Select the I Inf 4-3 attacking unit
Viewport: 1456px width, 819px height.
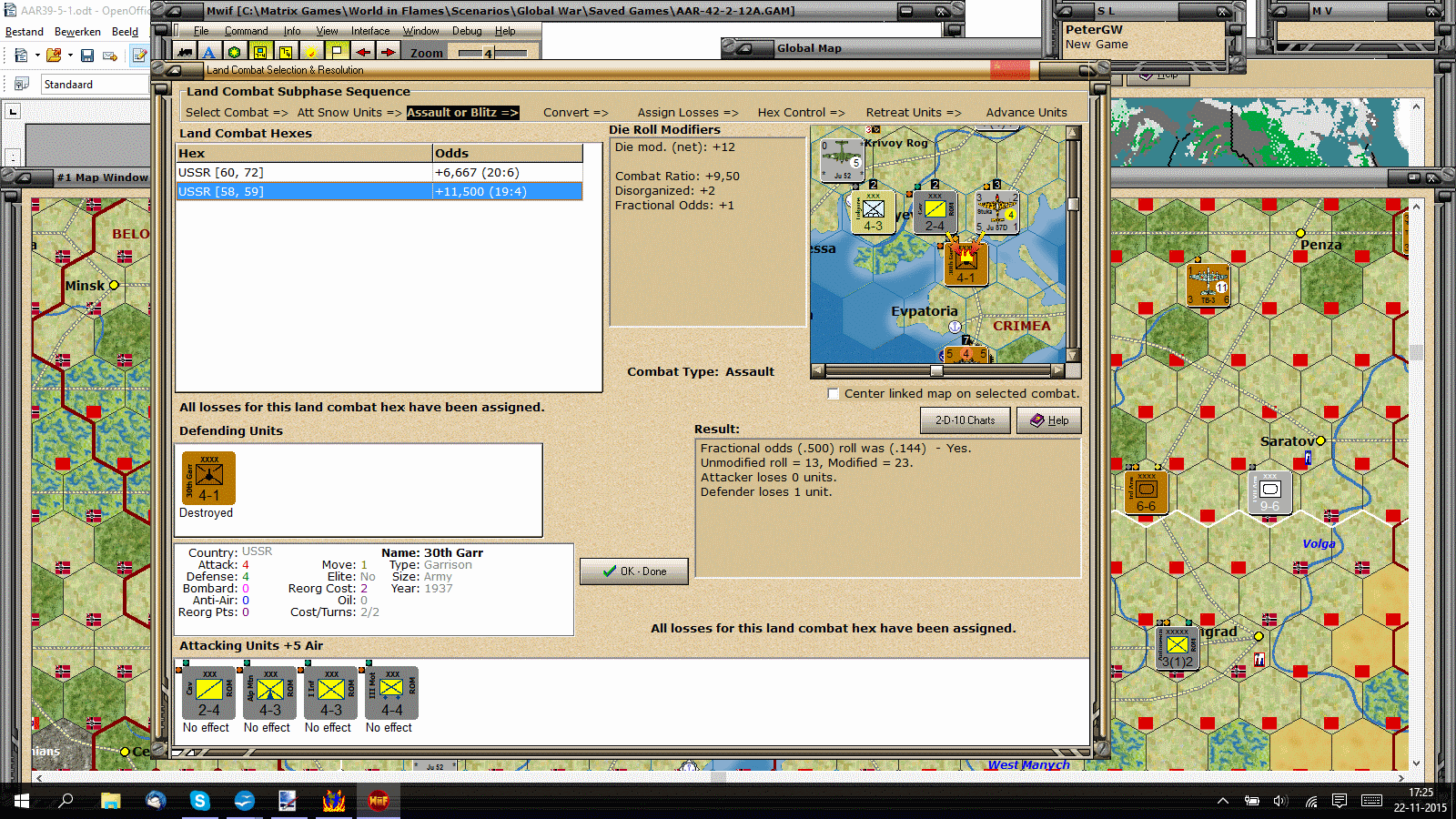point(331,693)
